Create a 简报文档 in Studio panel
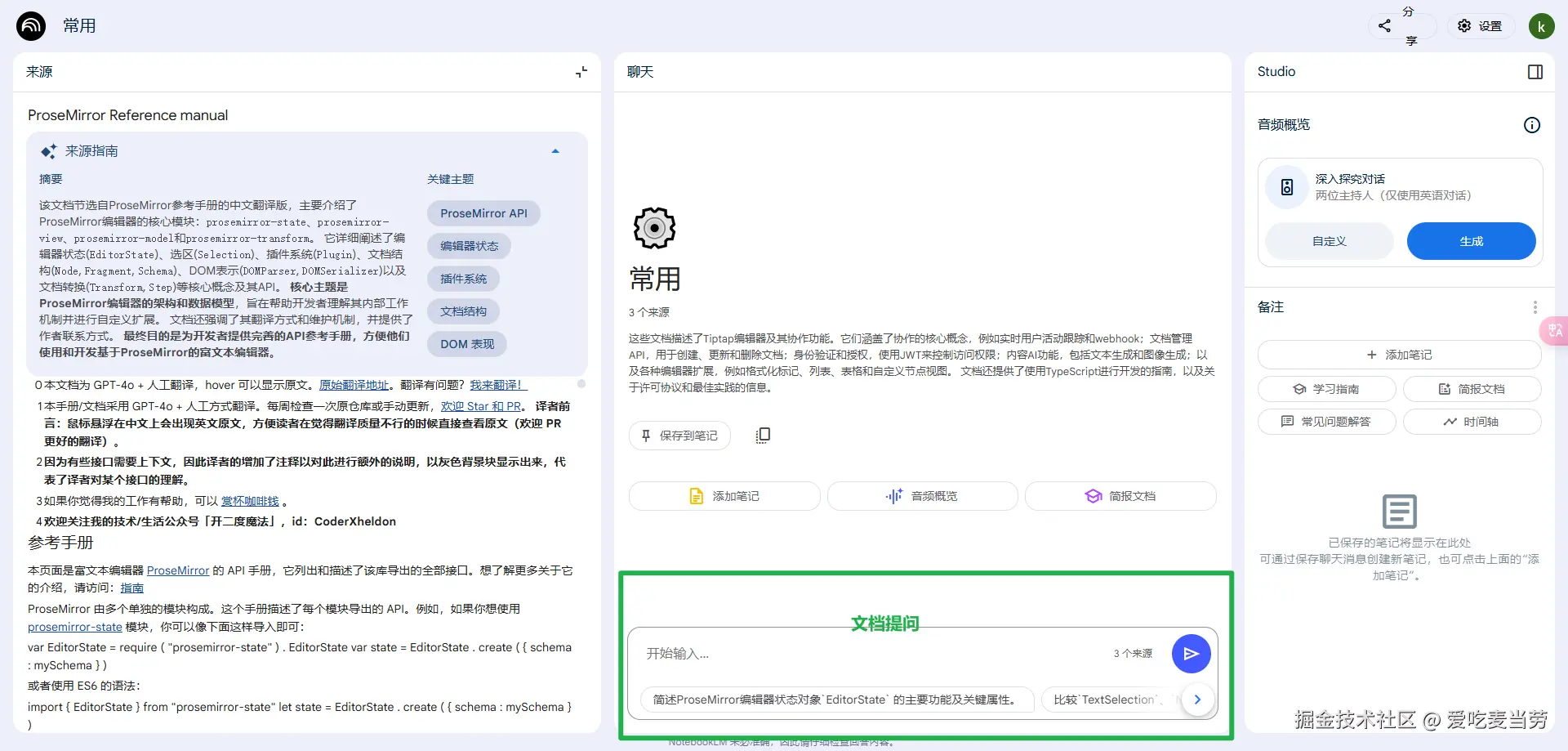 pos(1472,389)
